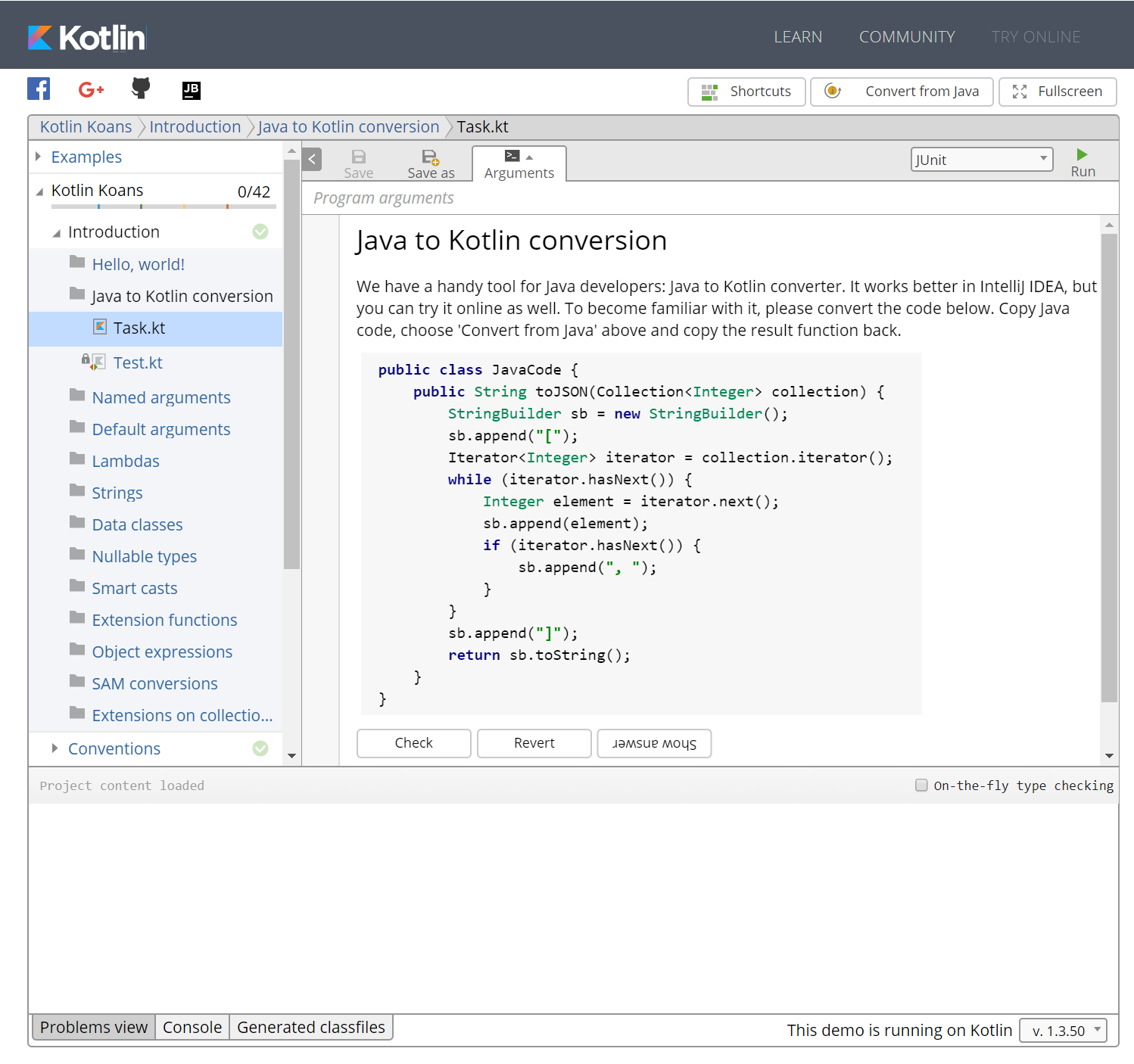Click the Conventions green checkmark status
The height and width of the screenshot is (1064, 1134).
260,748
